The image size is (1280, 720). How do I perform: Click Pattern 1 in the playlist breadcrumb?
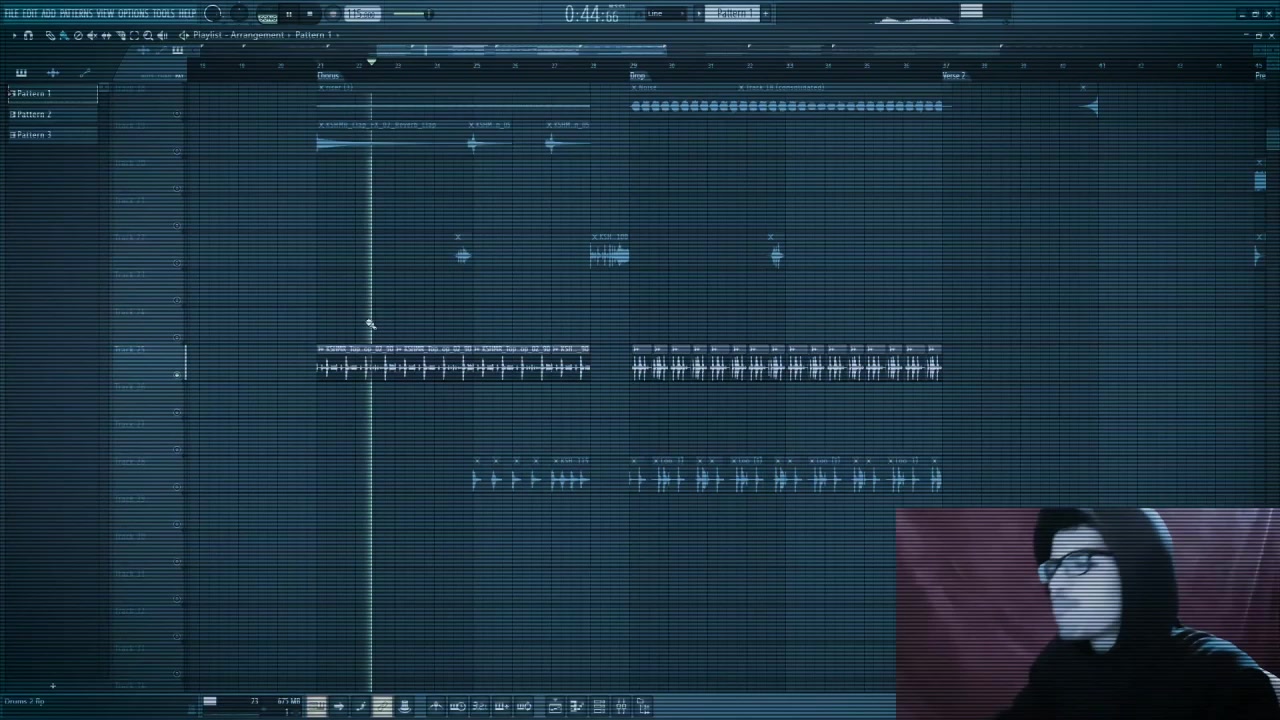(x=313, y=35)
